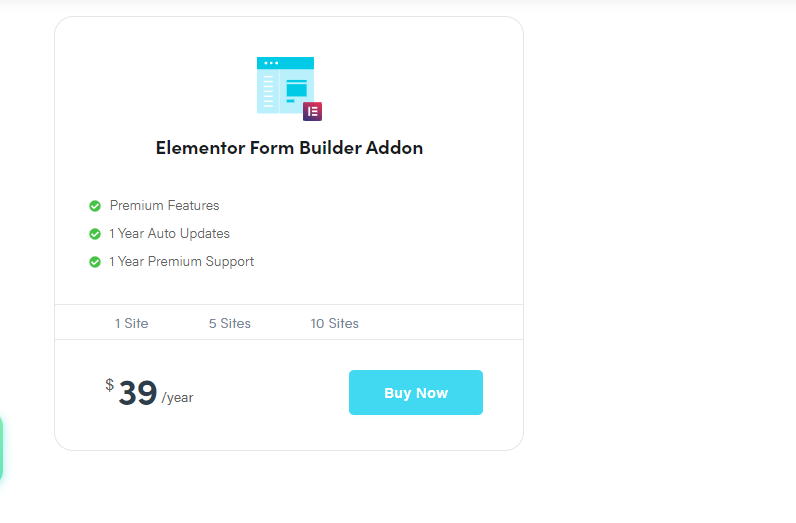This screenshot has height=523, width=796.
Task: Click the /year billing period label
Action: 177,398
